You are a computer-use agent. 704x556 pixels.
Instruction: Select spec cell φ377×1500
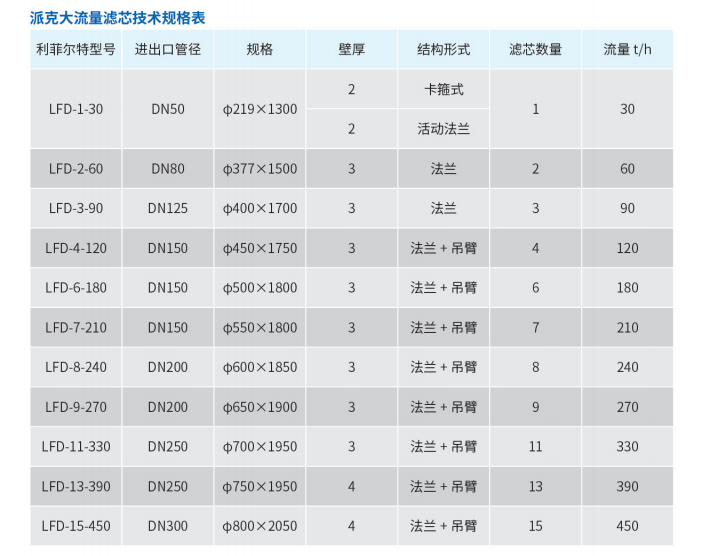(260, 169)
